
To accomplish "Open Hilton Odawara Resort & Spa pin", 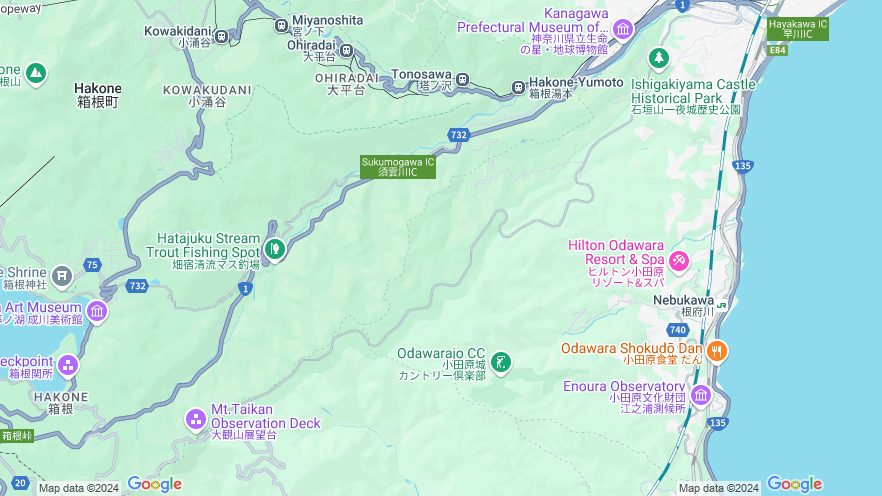I will 679,261.
